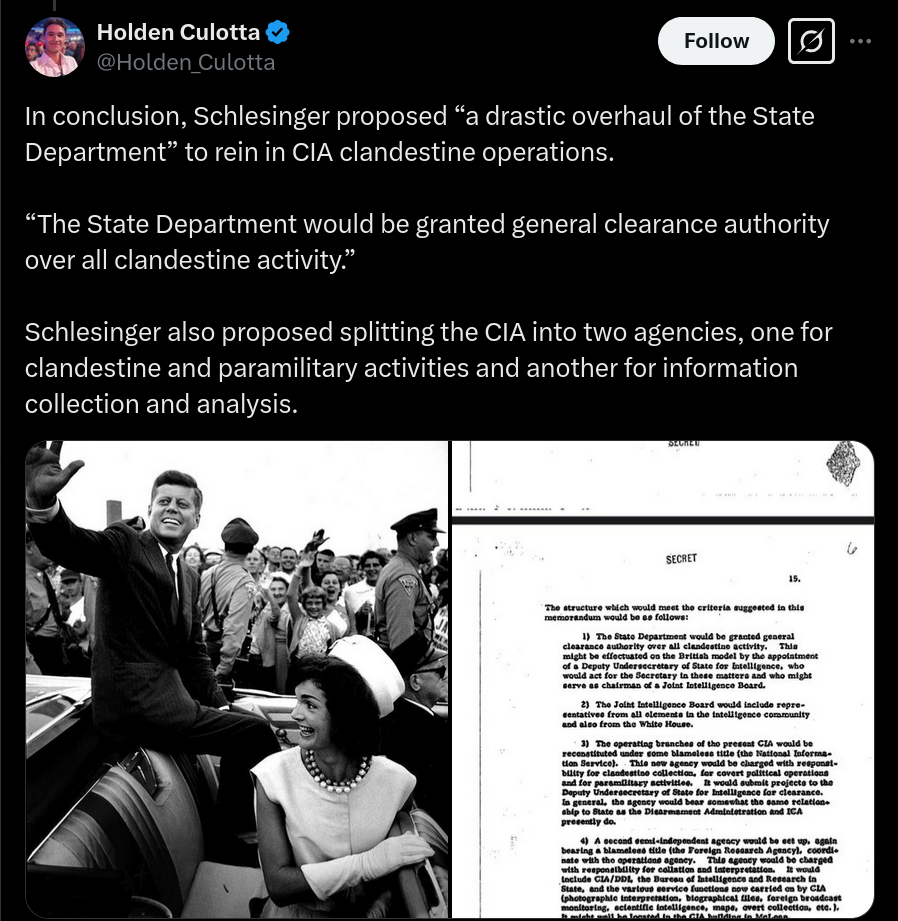
Task: Open the Grok explain-post icon
Action: pos(811,41)
